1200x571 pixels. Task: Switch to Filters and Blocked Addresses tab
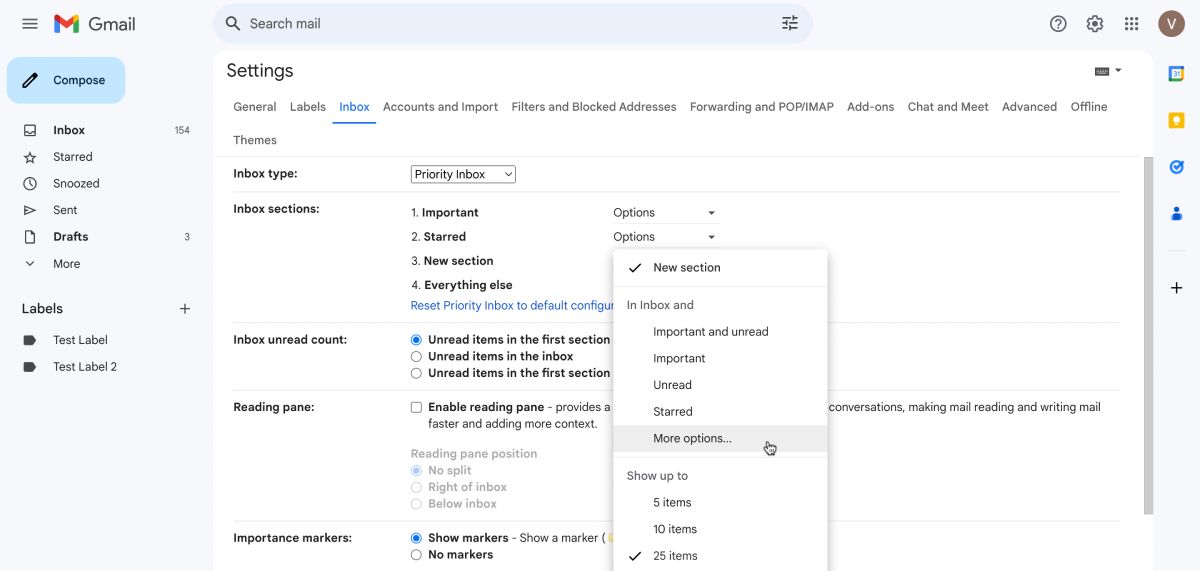tap(593, 107)
